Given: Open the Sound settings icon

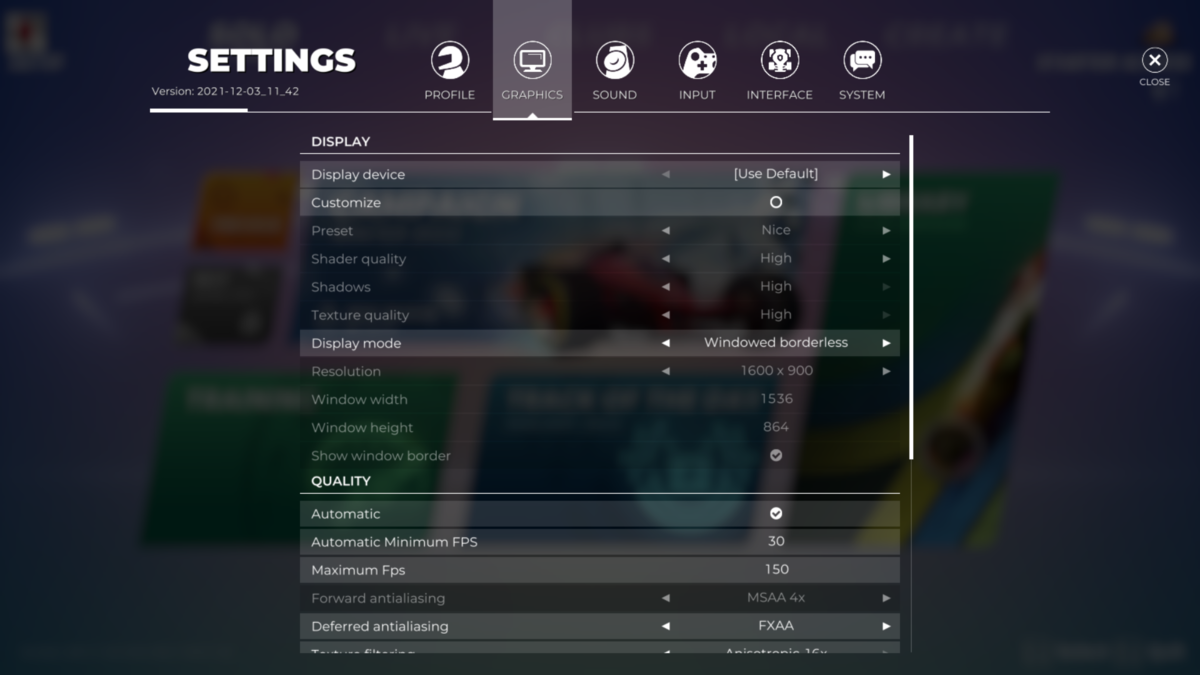Looking at the screenshot, I should [614, 61].
